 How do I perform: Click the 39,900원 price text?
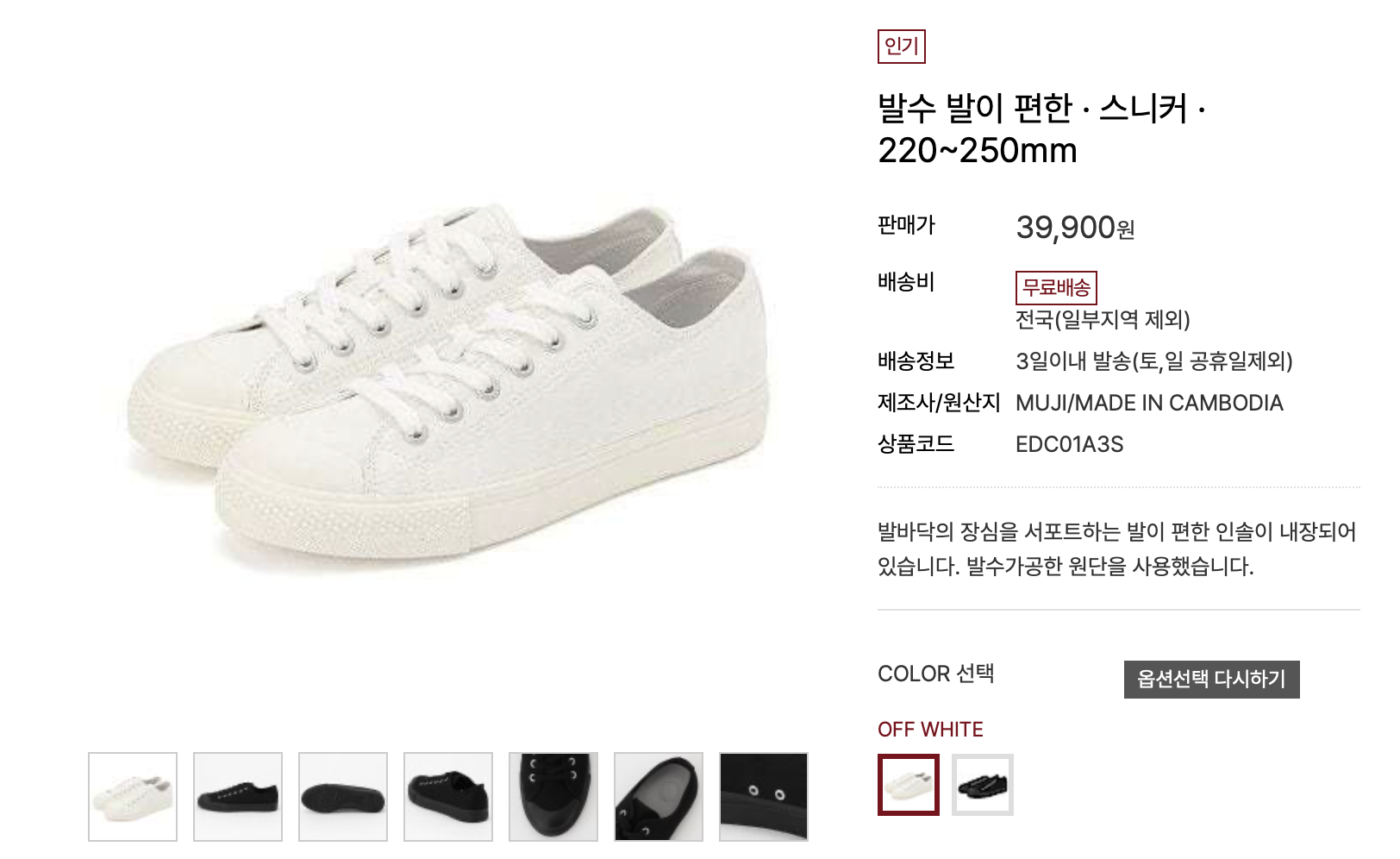pyautogui.click(x=1075, y=228)
